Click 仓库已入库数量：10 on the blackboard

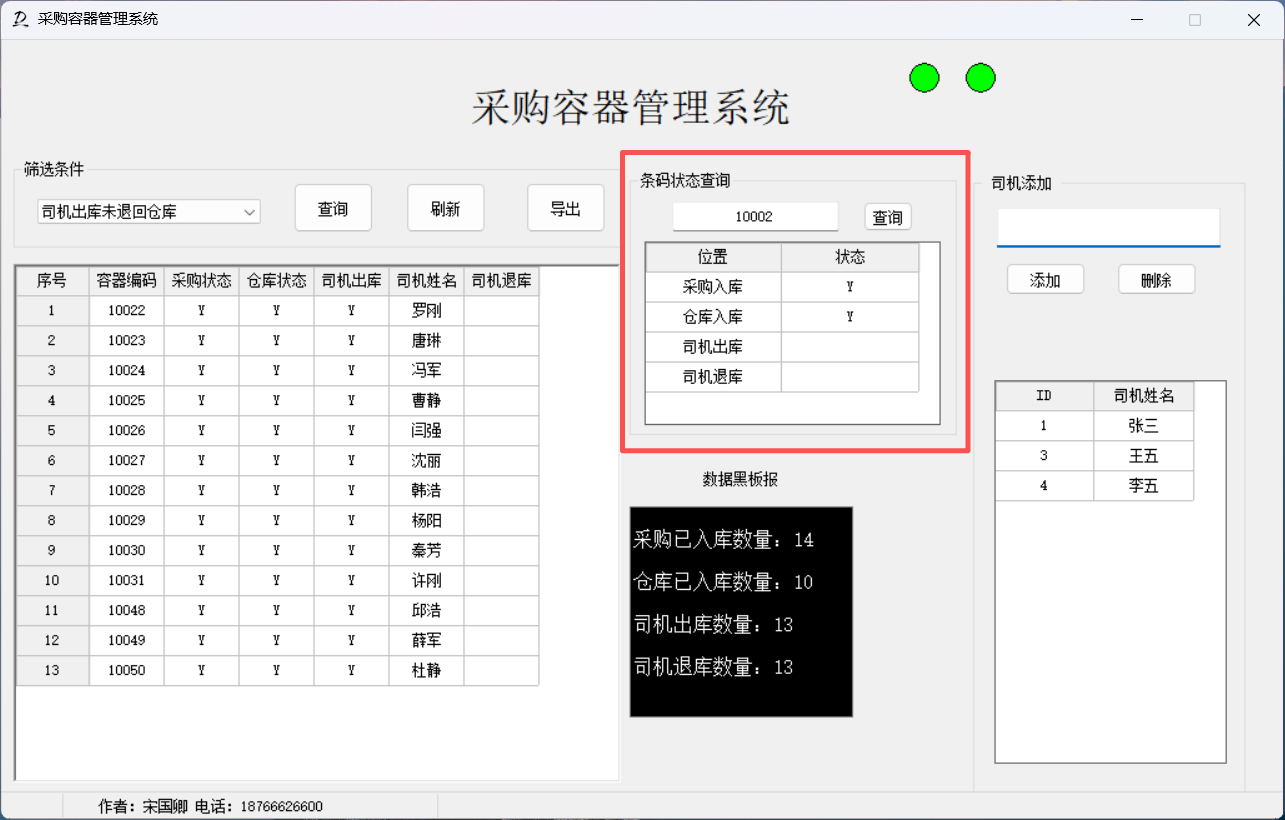(724, 582)
